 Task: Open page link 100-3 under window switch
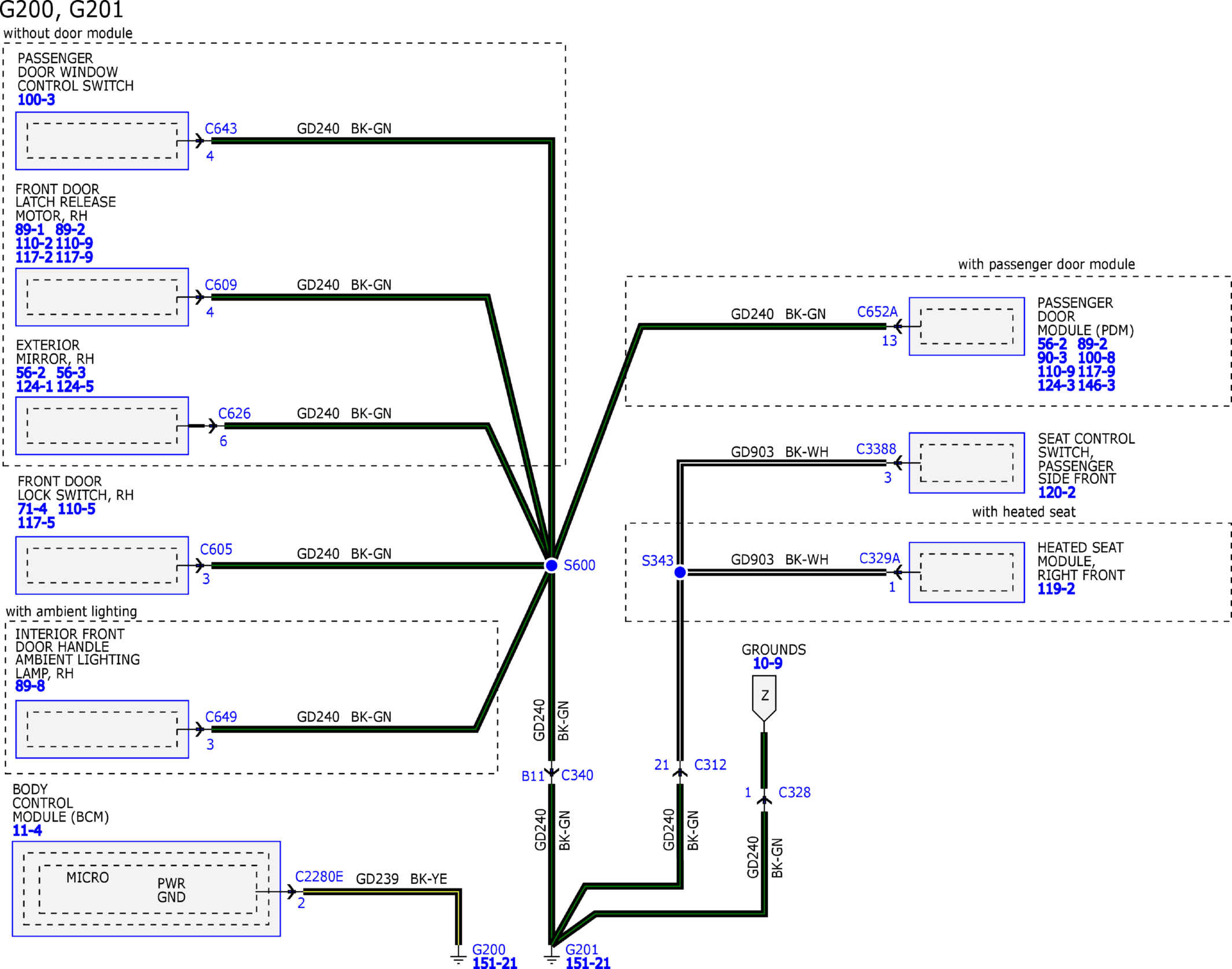36,100
